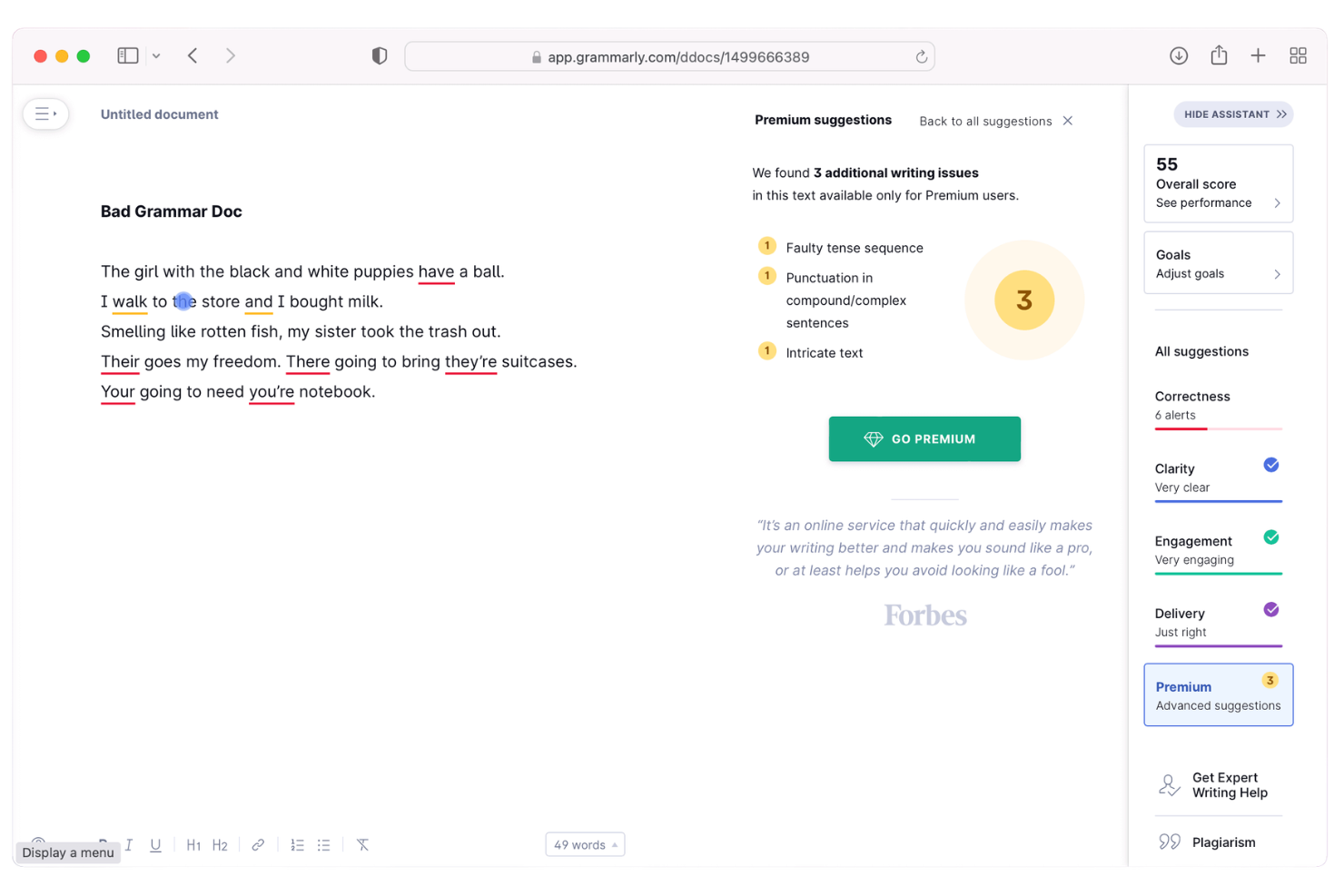Screen dimensions: 1344x896
Task: Show the tab overview grid
Action: (1298, 55)
